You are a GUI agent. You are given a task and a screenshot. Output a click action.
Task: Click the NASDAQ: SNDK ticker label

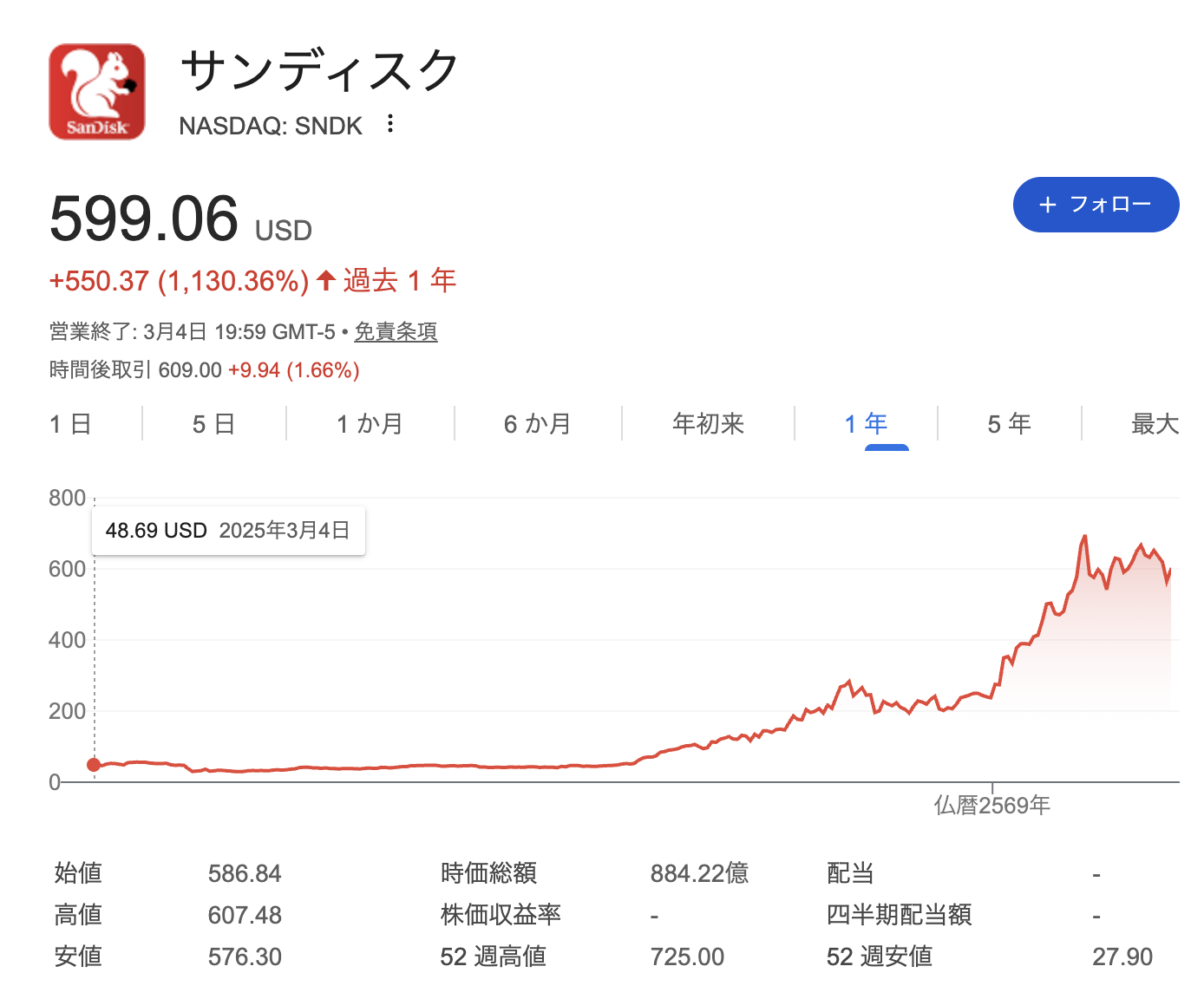(x=271, y=126)
